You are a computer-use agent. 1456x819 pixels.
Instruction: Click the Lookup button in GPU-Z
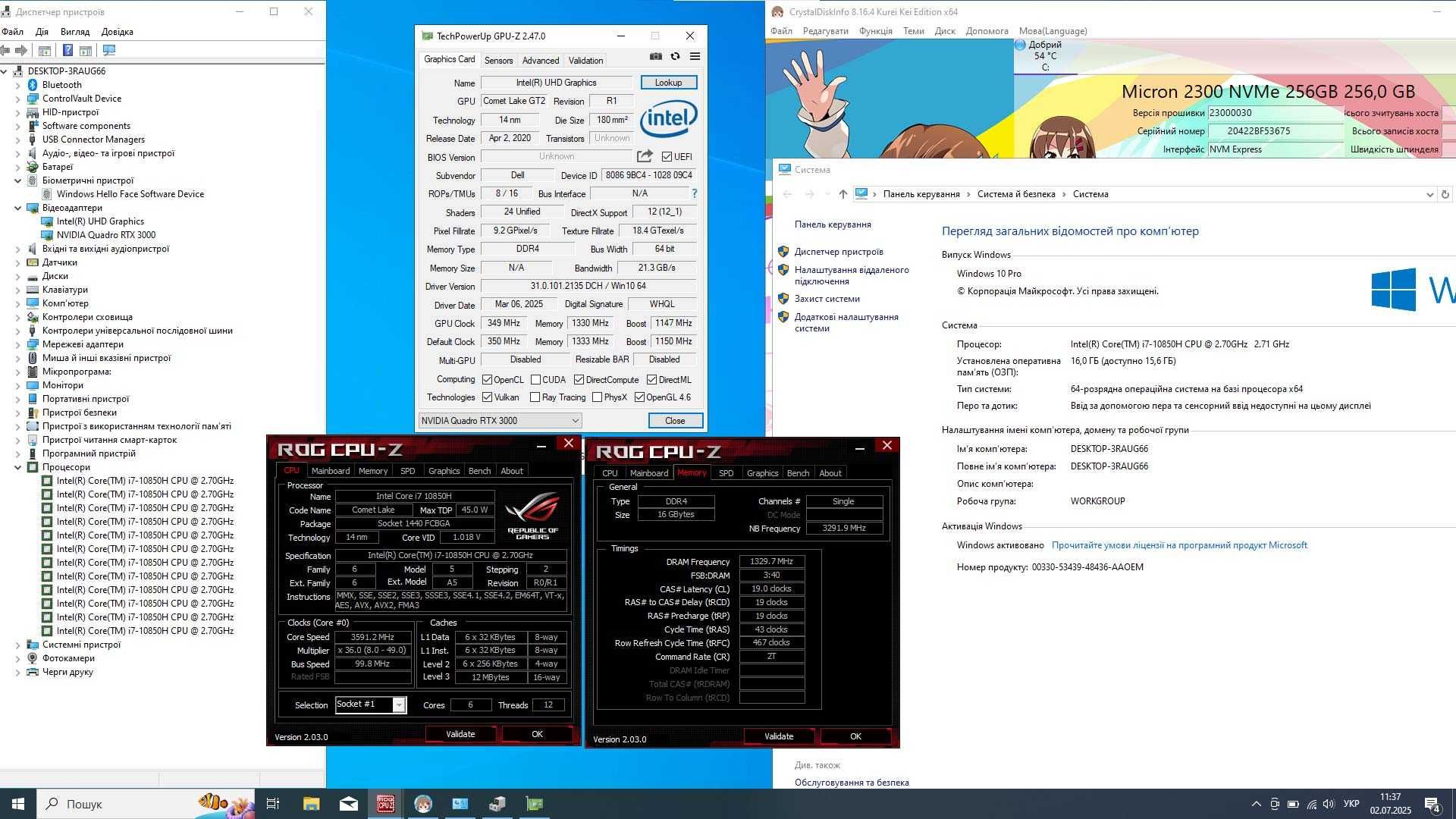pyautogui.click(x=668, y=83)
